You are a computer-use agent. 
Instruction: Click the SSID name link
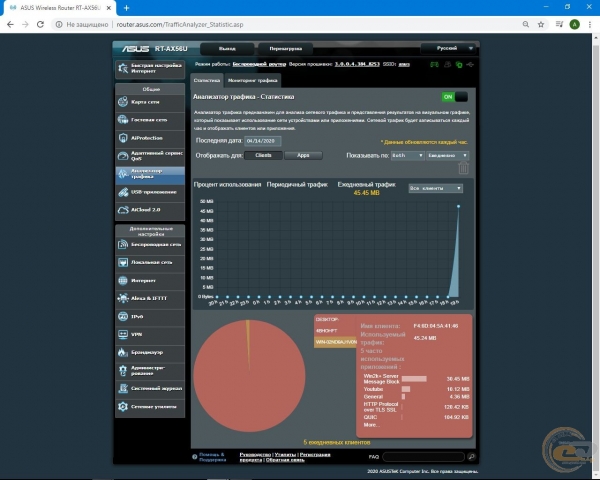point(404,64)
